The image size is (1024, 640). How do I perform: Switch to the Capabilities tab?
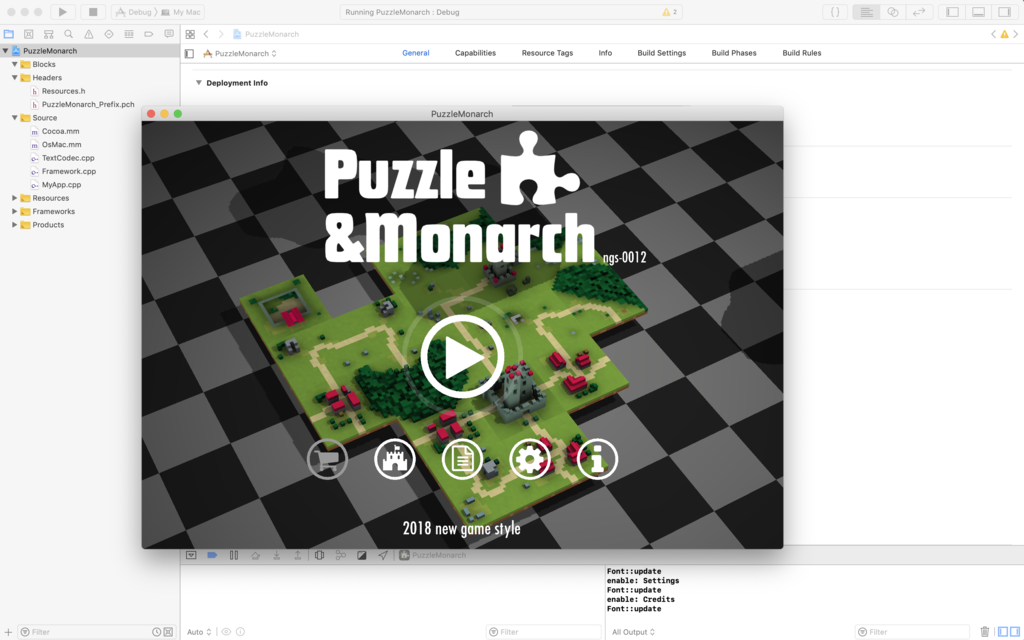475,53
